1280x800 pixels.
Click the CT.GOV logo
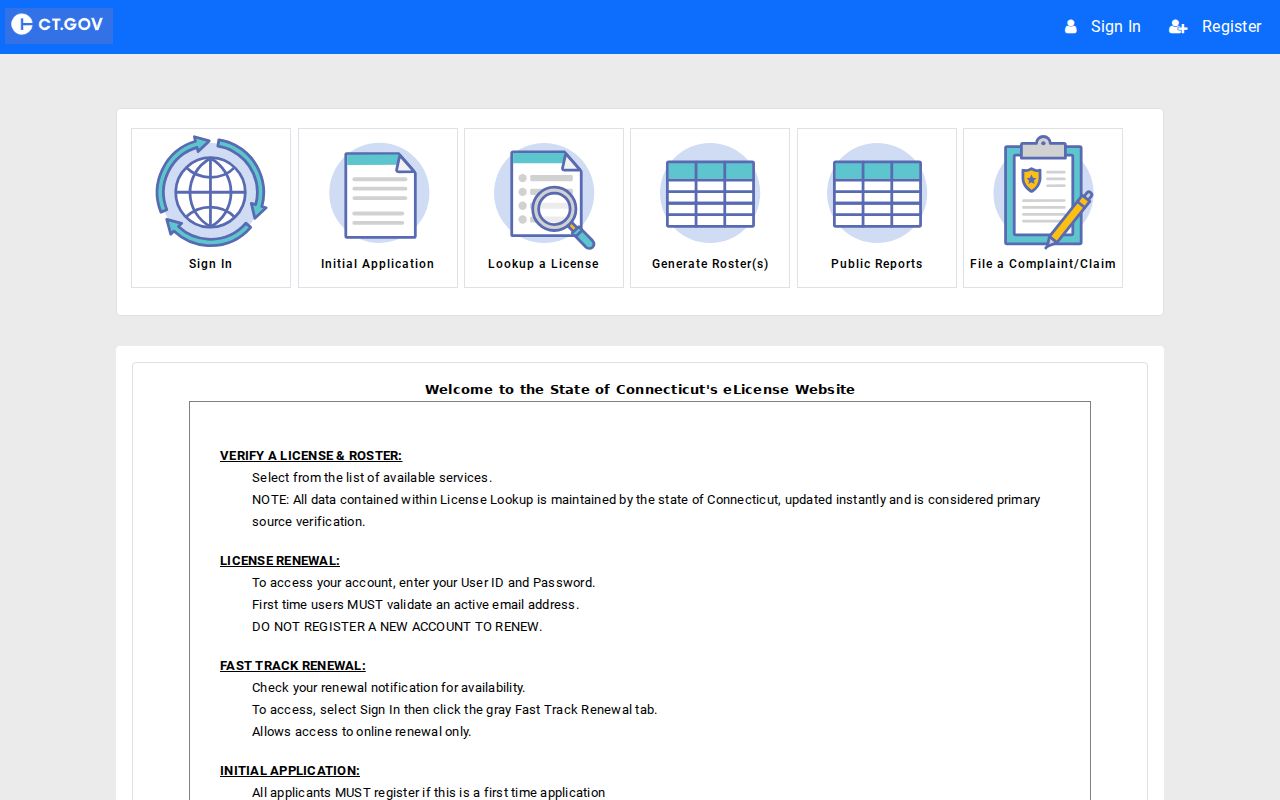point(58,25)
